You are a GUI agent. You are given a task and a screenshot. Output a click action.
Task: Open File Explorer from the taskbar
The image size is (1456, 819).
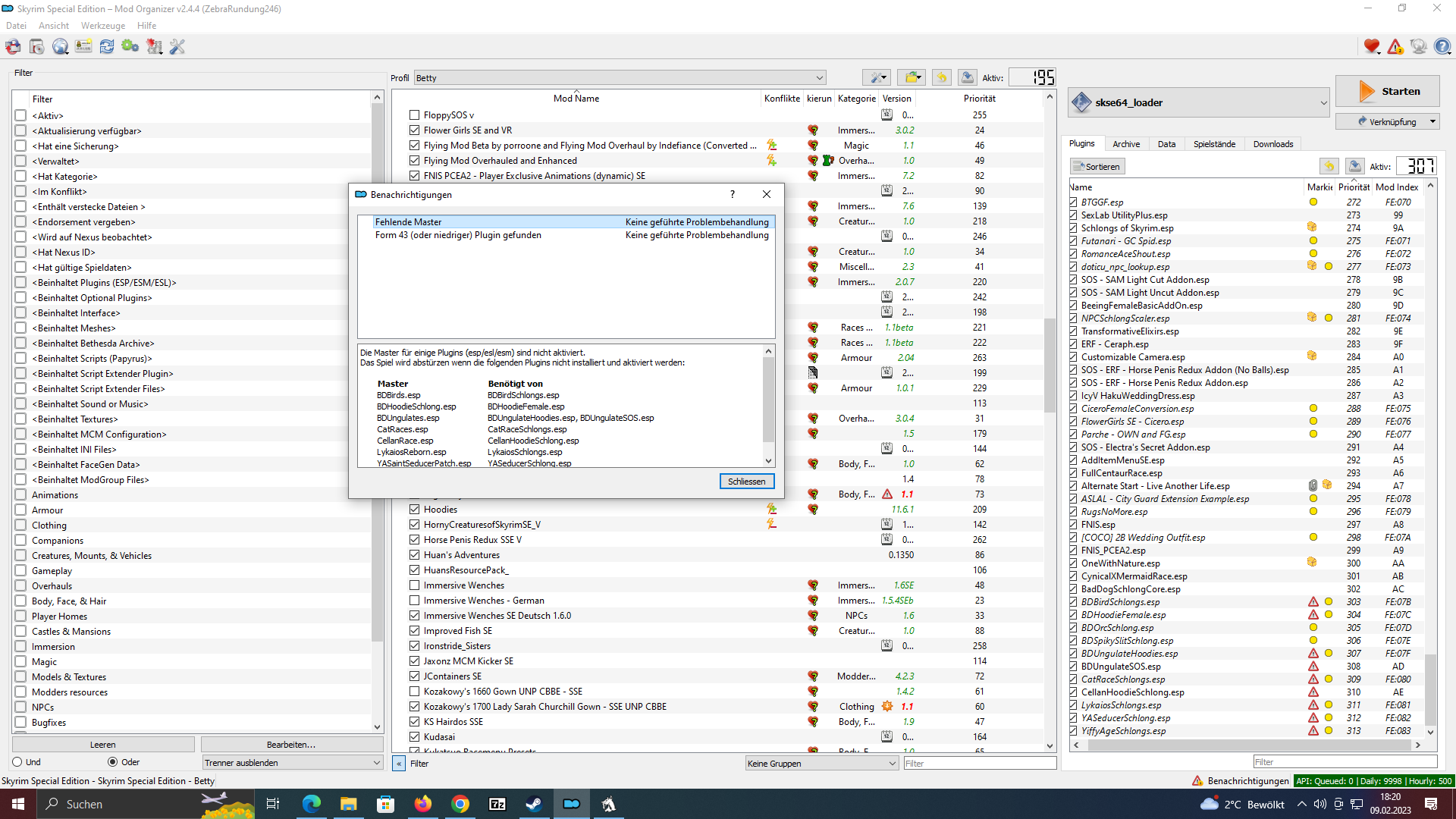click(x=348, y=804)
